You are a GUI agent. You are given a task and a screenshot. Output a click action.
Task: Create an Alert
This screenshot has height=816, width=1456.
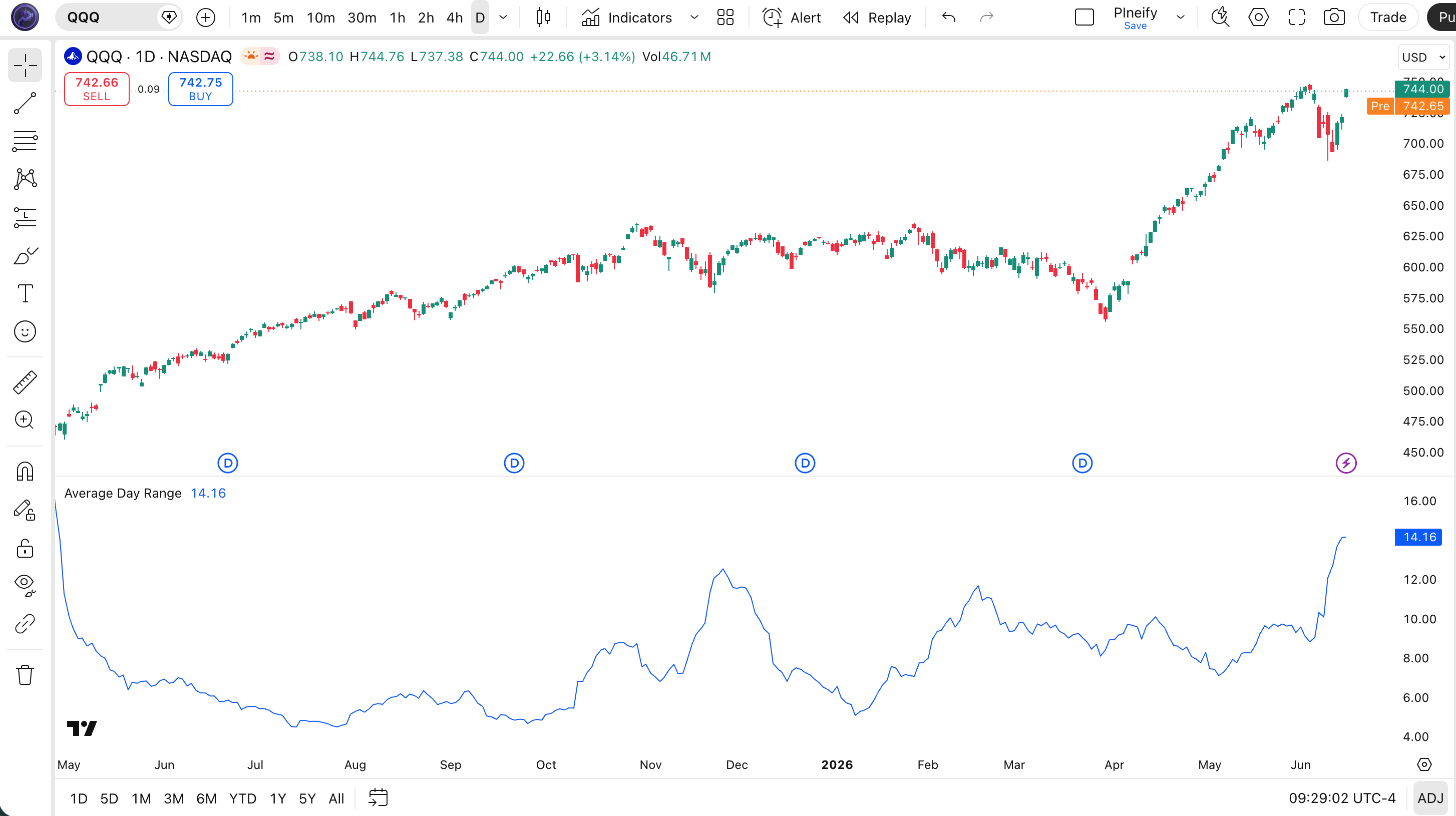point(791,18)
